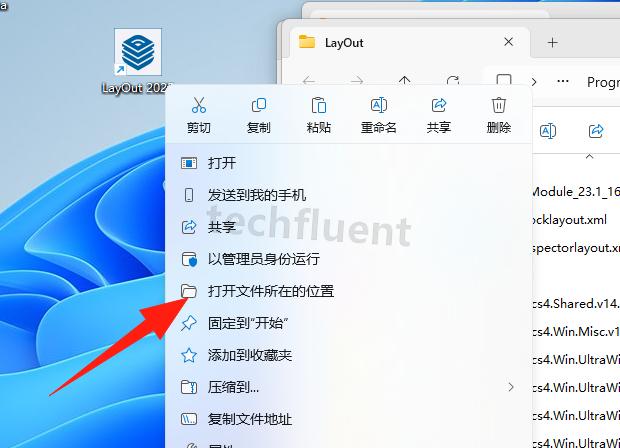Select 打开文件所在的位置
The image size is (620, 448).
point(348,291)
